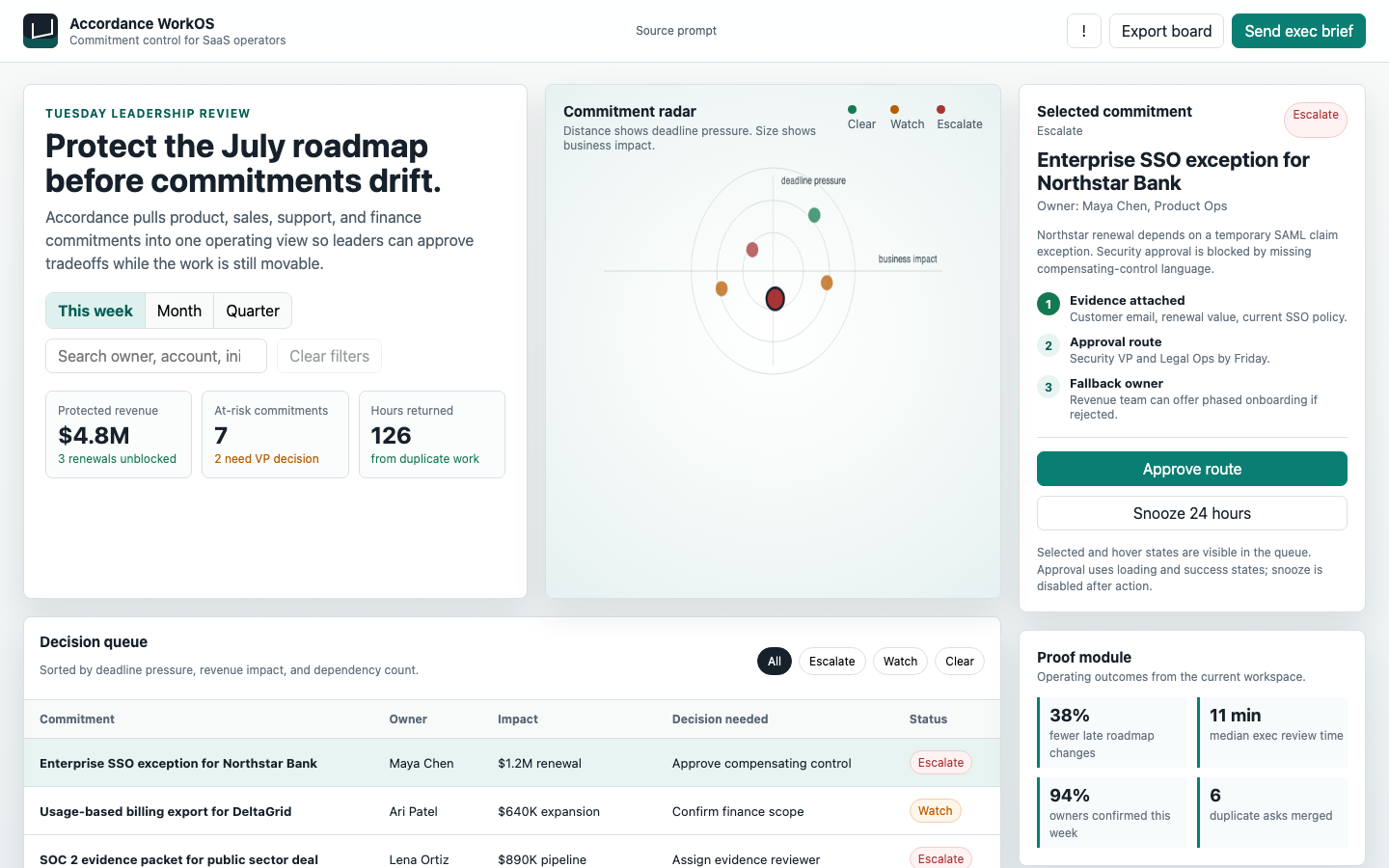The image size is (1389, 868).
Task: Click the $640K expansion impact cell
Action: coord(549,811)
